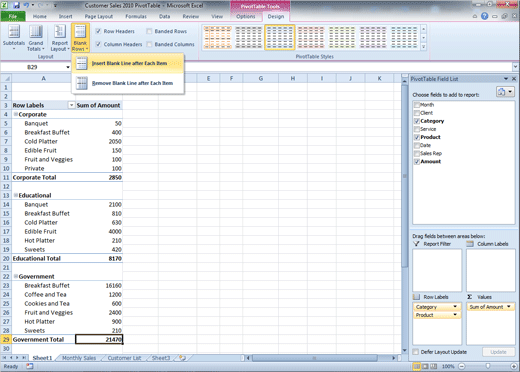
Task: Open the Grand Totals menu
Action: click(36, 38)
